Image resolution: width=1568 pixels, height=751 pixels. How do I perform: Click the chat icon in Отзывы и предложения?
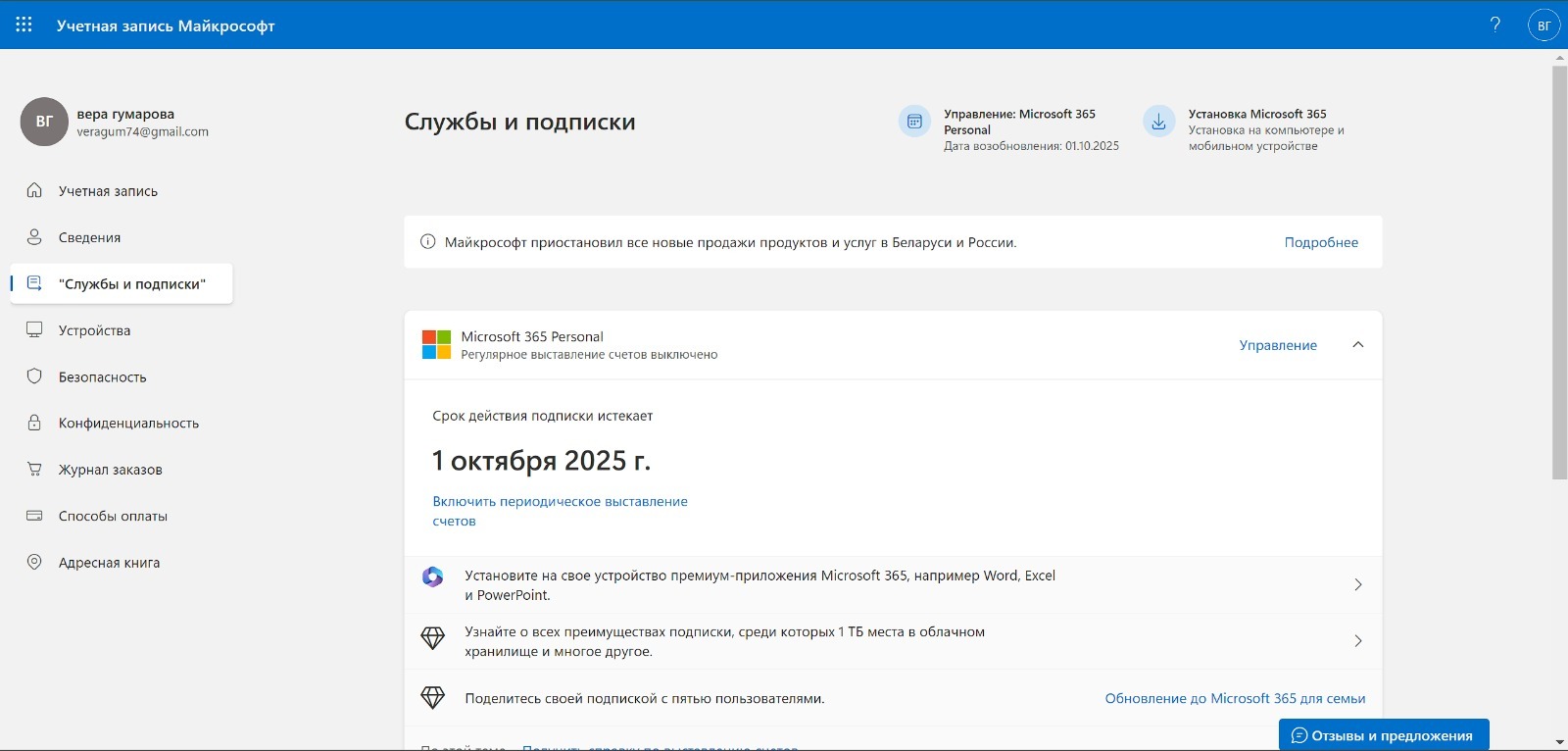click(1299, 735)
